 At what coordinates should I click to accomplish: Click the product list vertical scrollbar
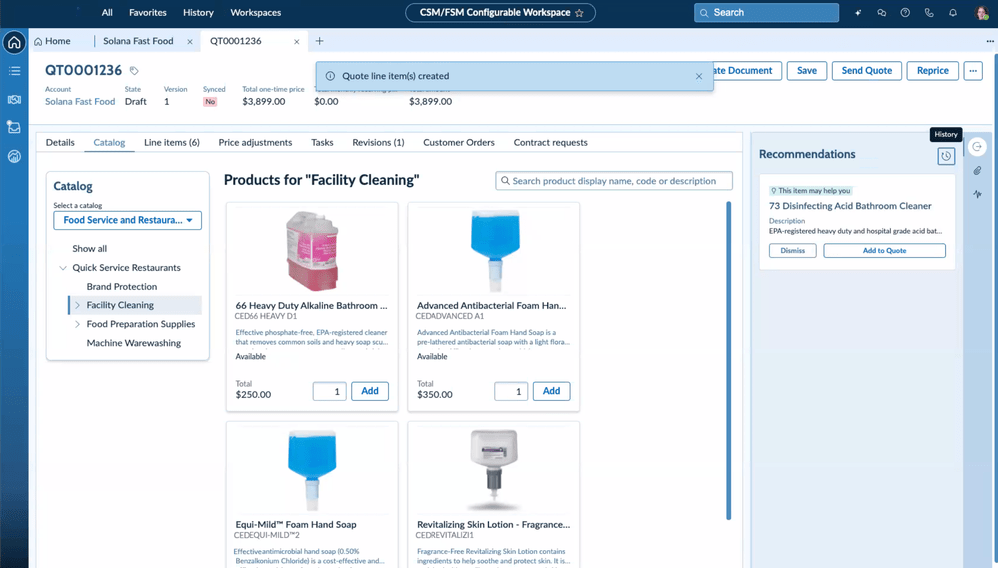coord(728,360)
